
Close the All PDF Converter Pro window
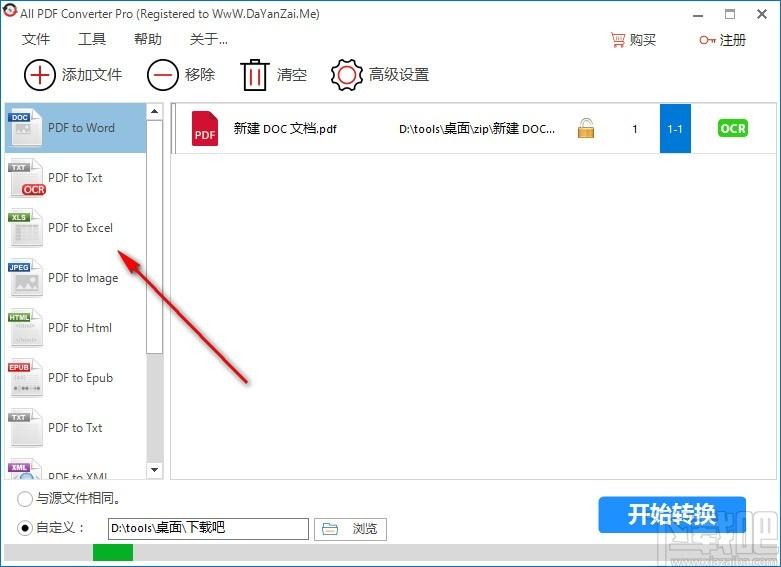pyautogui.click(x=762, y=14)
